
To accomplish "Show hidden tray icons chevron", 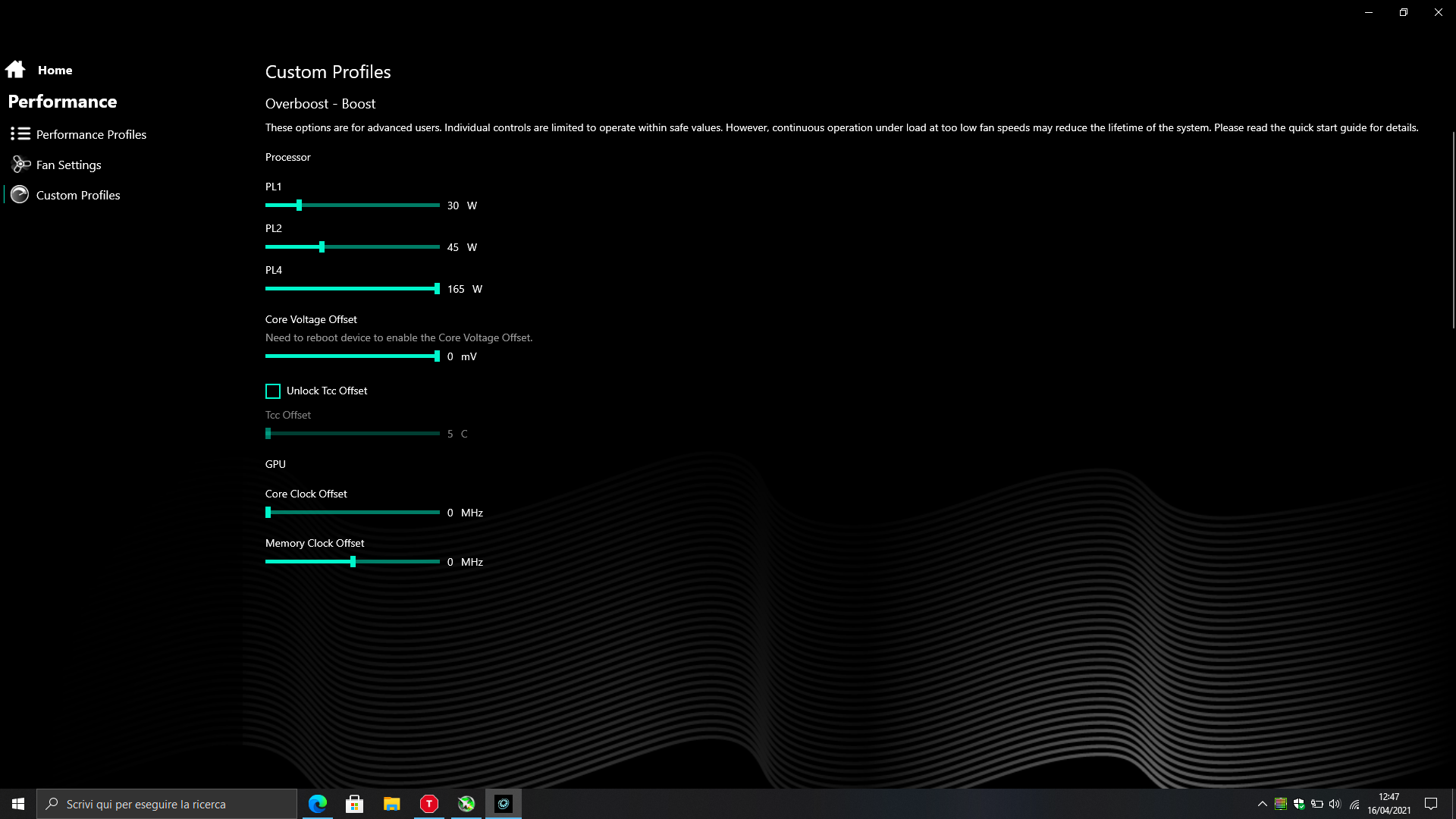I will point(1263,804).
